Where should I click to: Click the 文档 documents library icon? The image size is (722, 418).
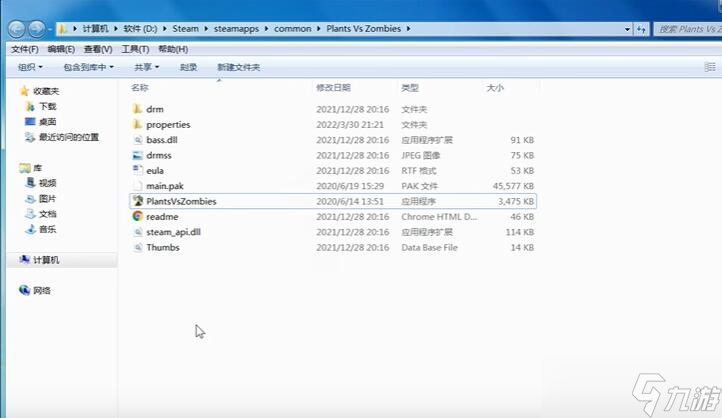30,214
